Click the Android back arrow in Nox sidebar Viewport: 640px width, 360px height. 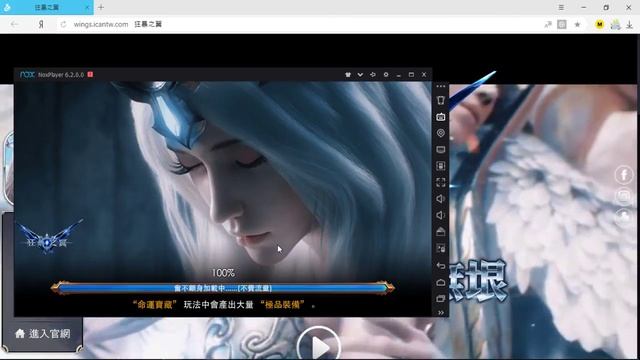pos(440,266)
